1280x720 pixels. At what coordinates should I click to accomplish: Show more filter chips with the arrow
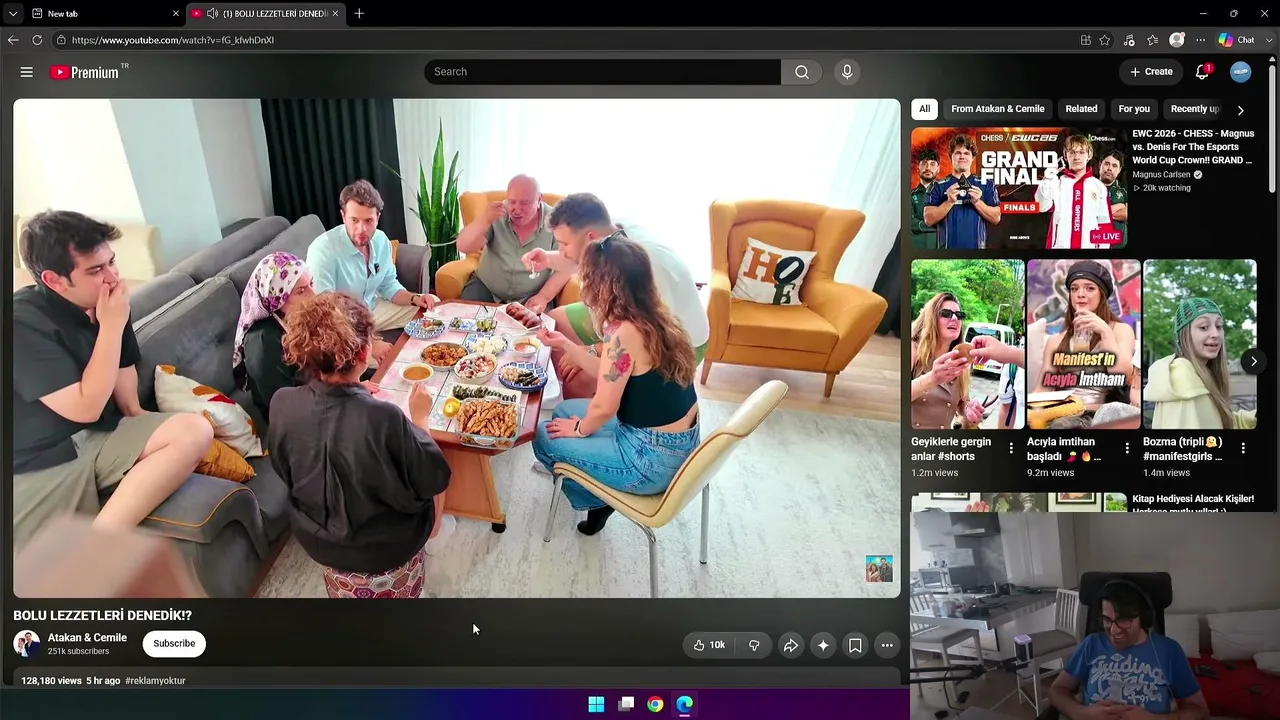1240,110
